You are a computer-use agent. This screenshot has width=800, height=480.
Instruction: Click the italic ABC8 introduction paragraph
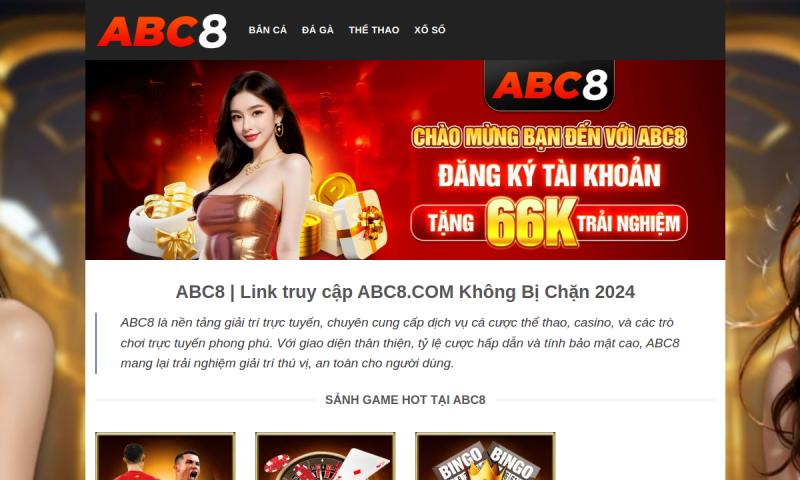[400, 343]
